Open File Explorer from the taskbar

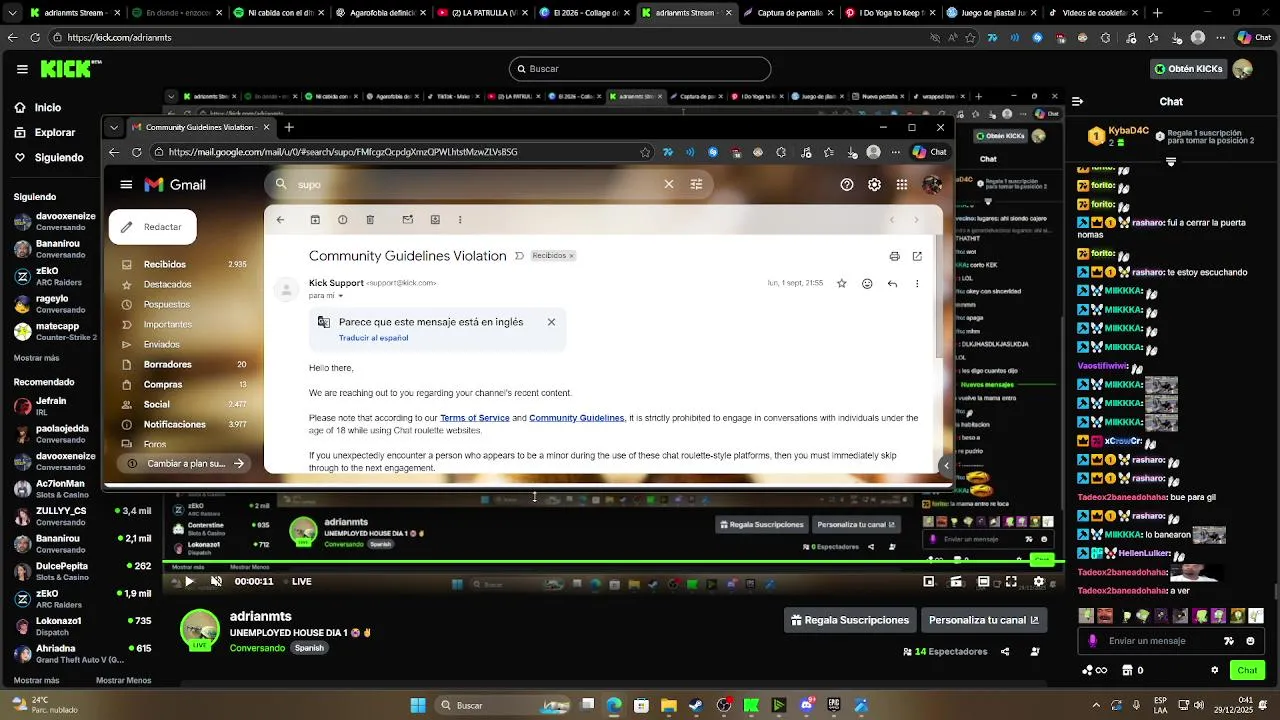coord(668,705)
